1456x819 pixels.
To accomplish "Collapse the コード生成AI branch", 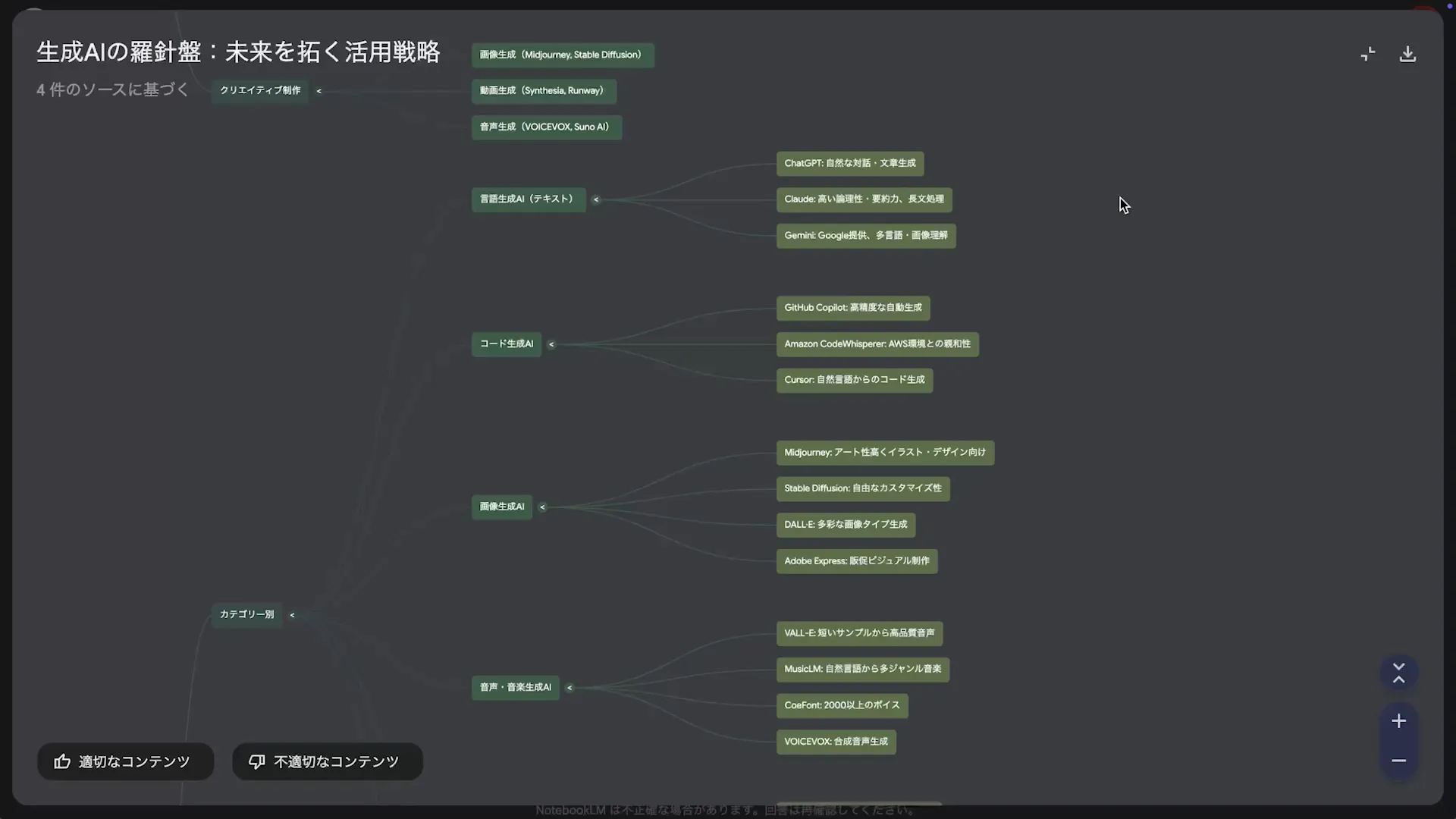I will 551,344.
